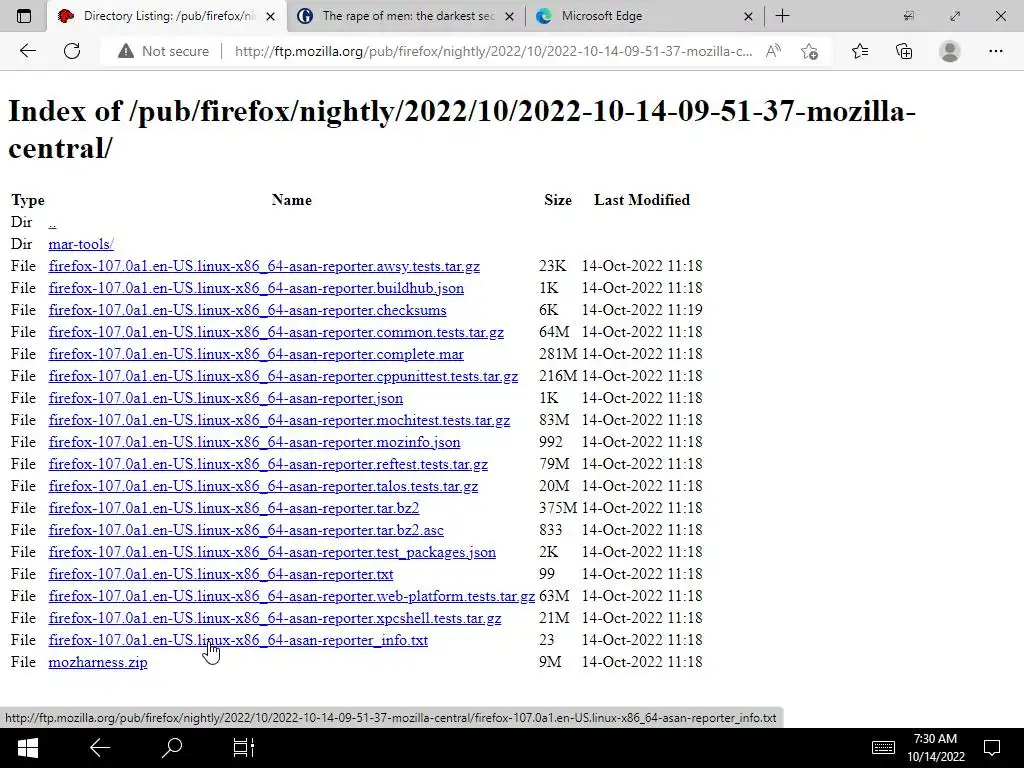Click the Last Modified column header
1024x768 pixels.
(642, 200)
